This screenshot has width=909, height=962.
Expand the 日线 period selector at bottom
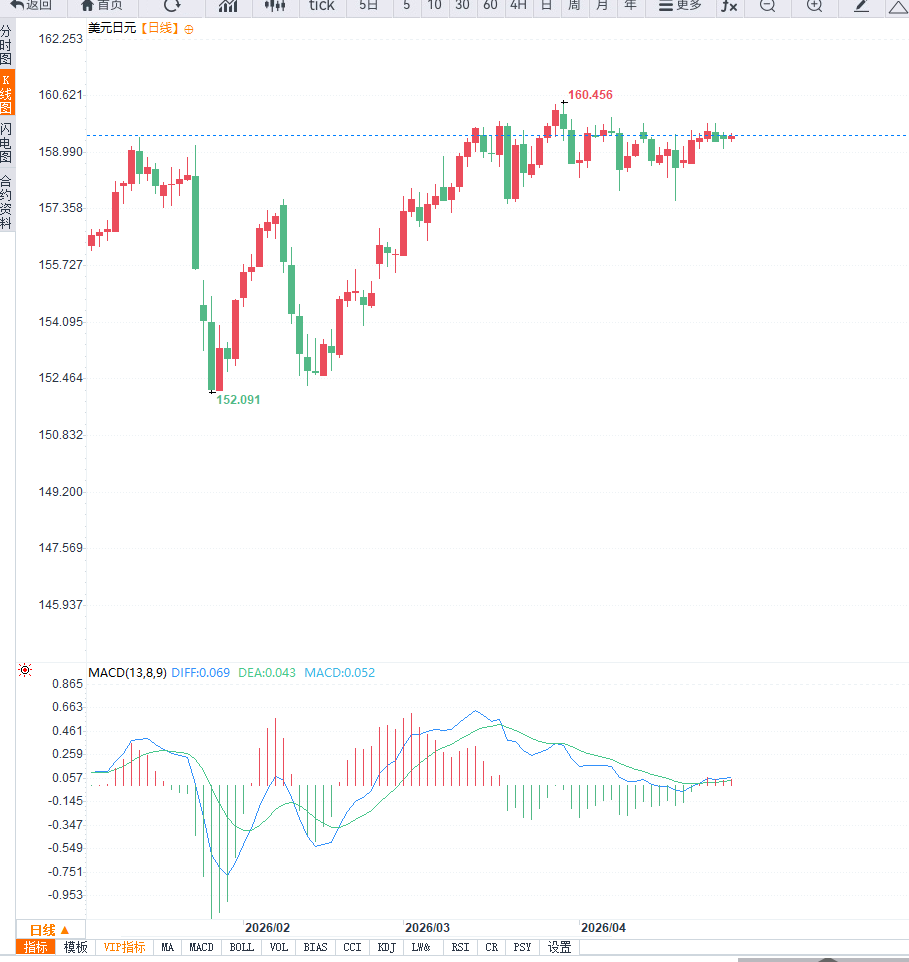point(50,929)
